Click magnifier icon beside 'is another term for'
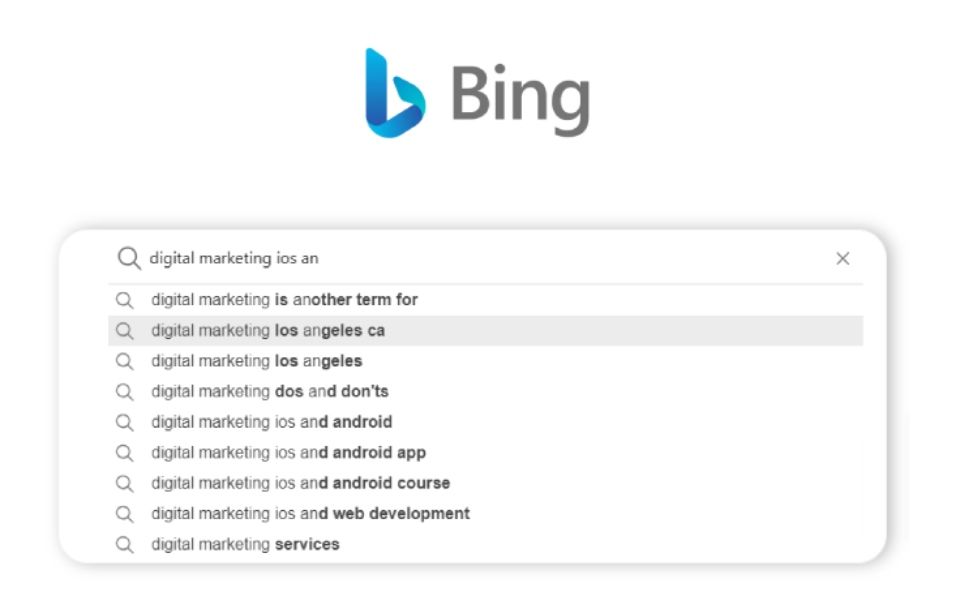Image resolution: width=960 pixels, height=609 pixels. (x=124, y=300)
